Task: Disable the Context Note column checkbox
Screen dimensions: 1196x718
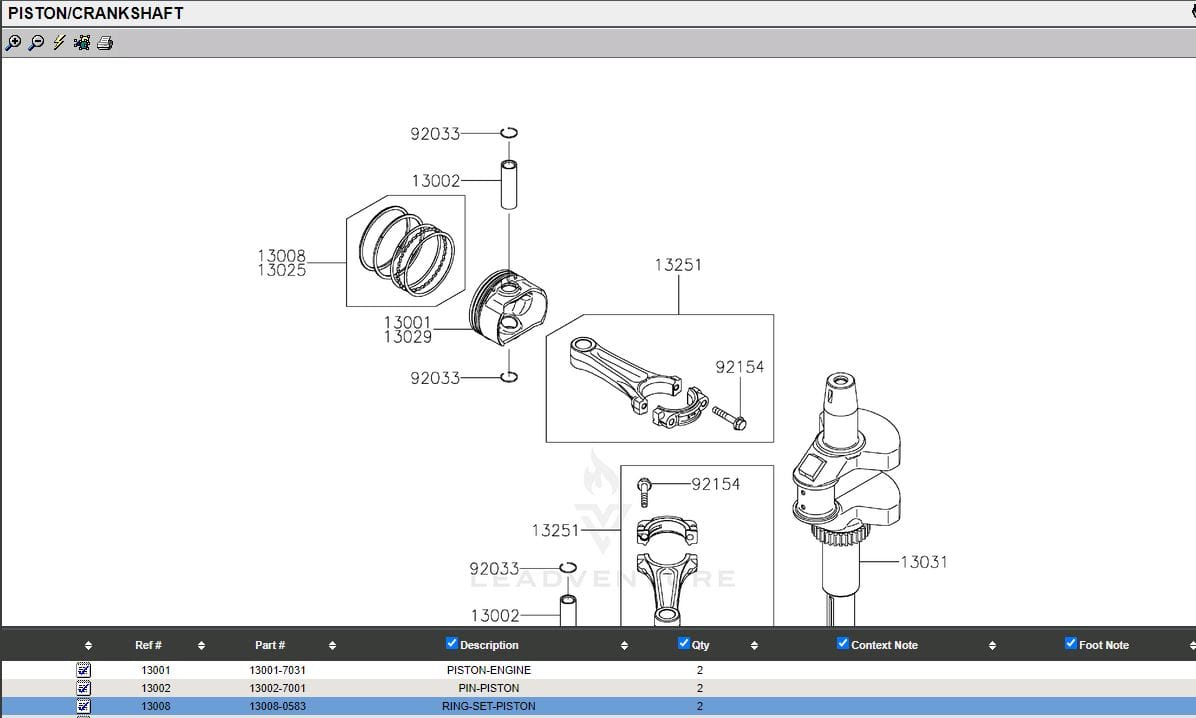Action: (x=843, y=643)
